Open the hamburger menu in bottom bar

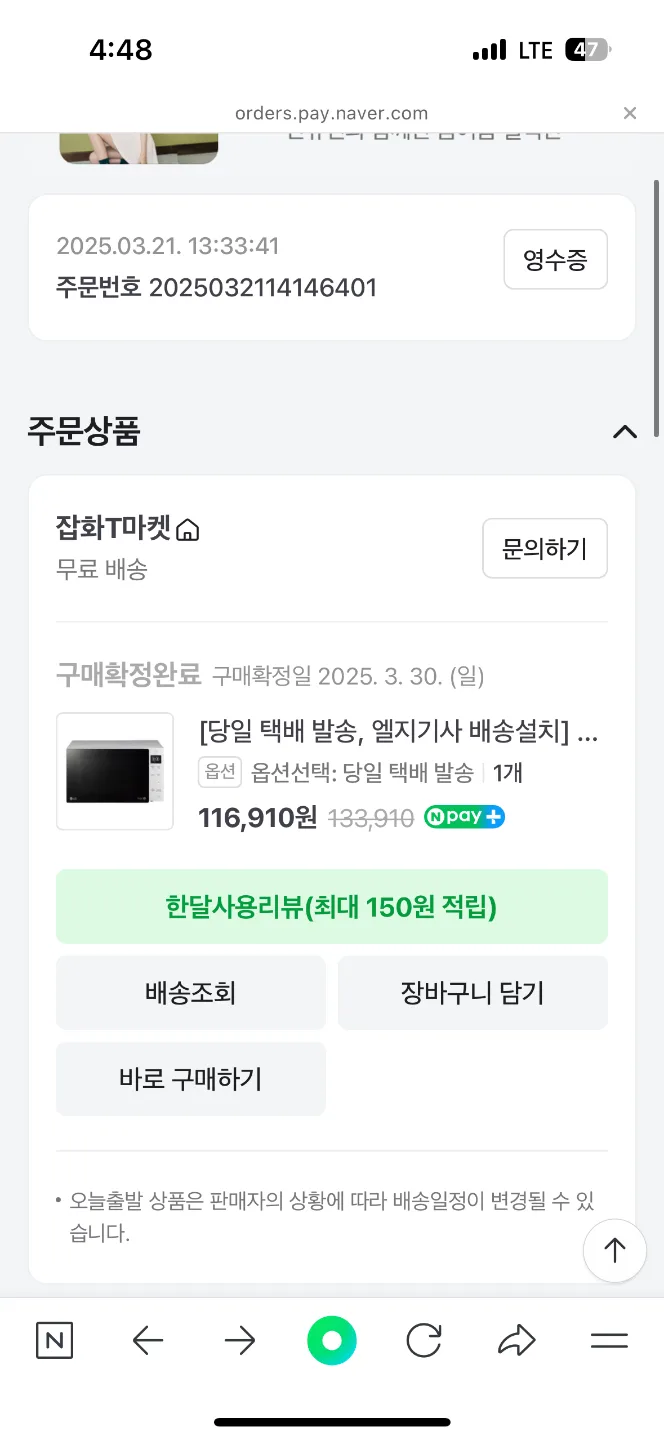click(x=609, y=1341)
